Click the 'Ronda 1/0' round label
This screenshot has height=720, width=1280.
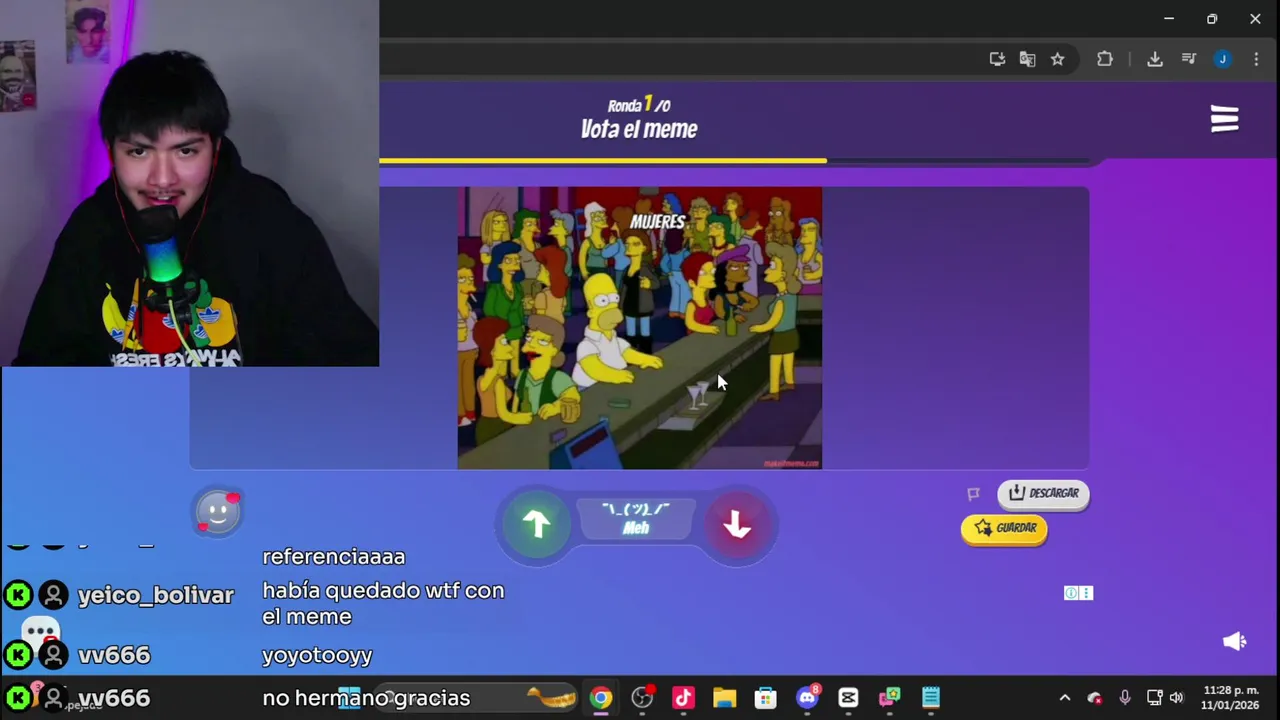(x=639, y=105)
